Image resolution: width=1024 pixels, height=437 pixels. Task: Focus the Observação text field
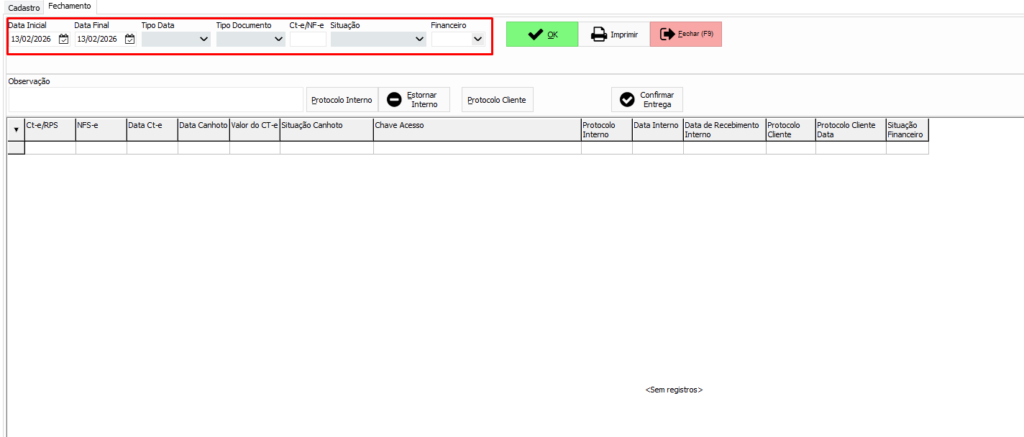click(x=155, y=100)
